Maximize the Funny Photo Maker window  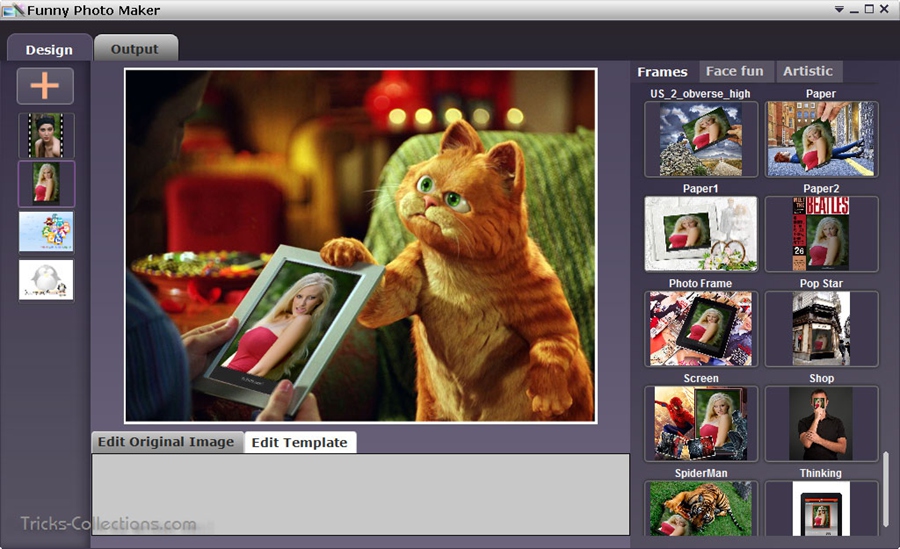(x=869, y=9)
